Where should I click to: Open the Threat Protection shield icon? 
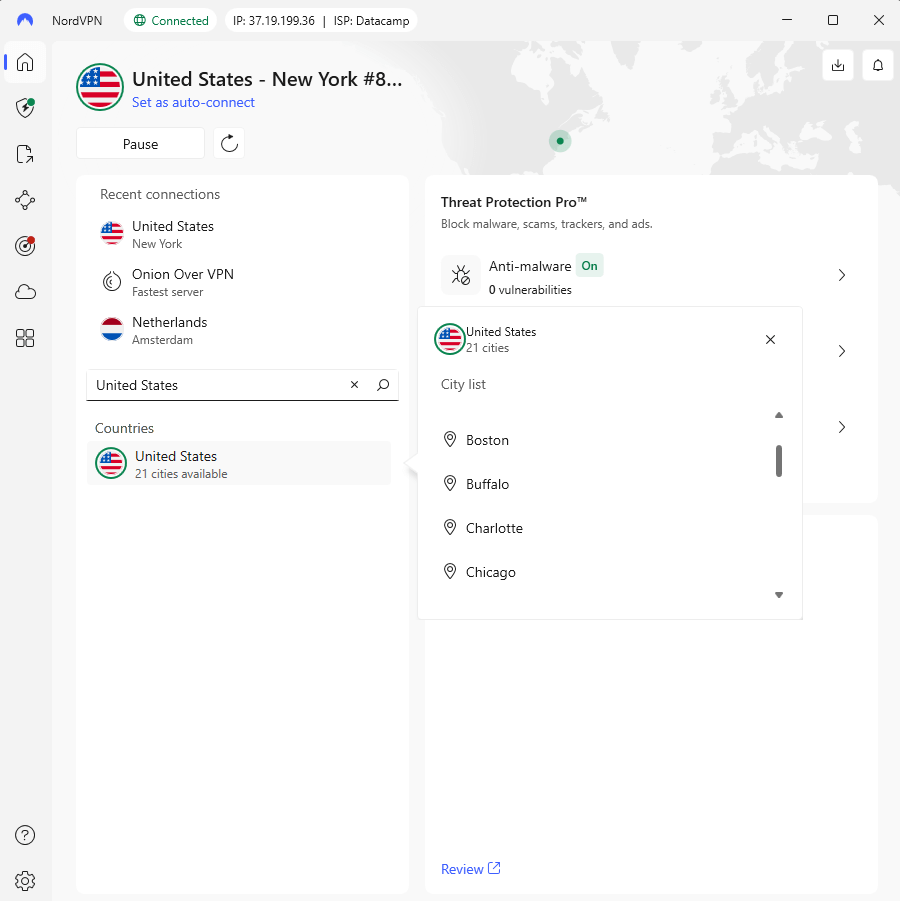click(24, 108)
